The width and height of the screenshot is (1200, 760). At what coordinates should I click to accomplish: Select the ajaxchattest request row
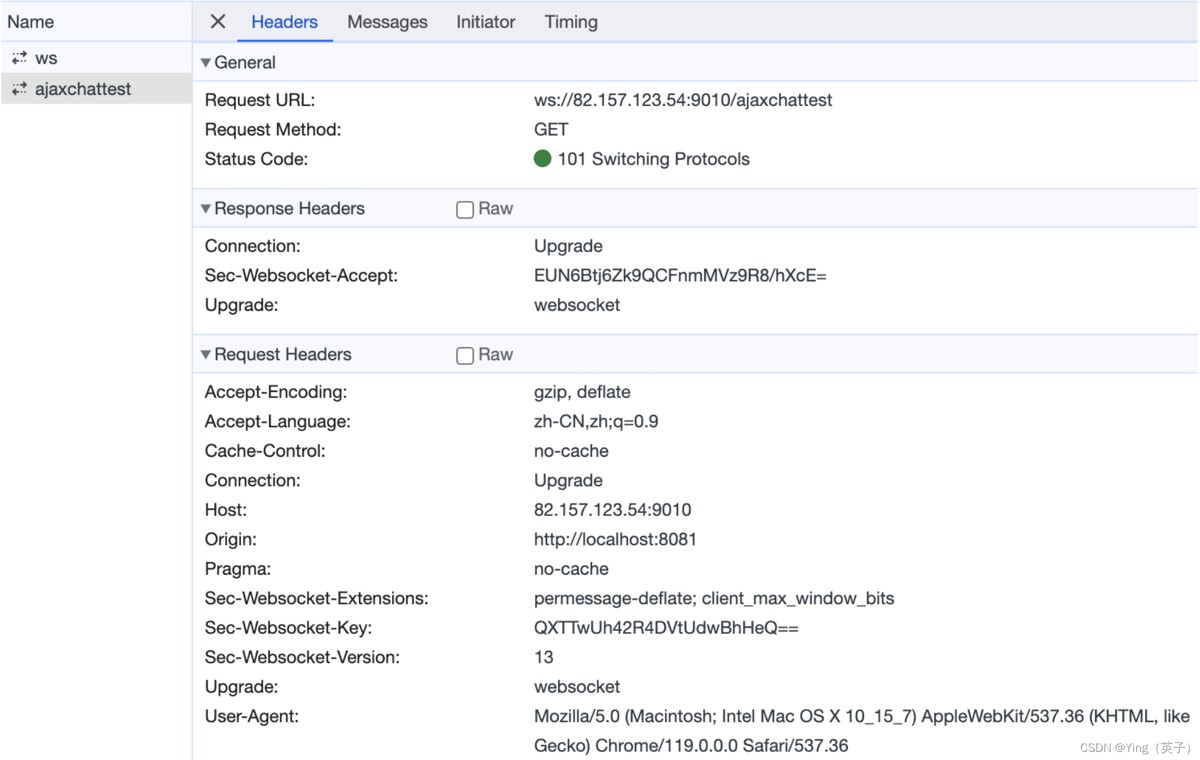click(83, 89)
